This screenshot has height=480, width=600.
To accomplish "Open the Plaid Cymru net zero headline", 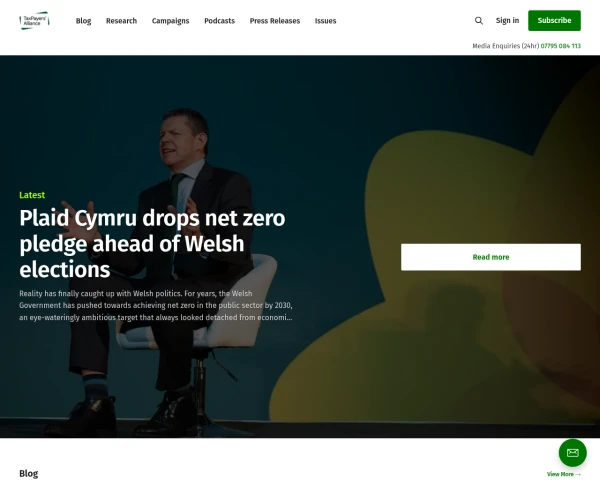I will click(152, 243).
